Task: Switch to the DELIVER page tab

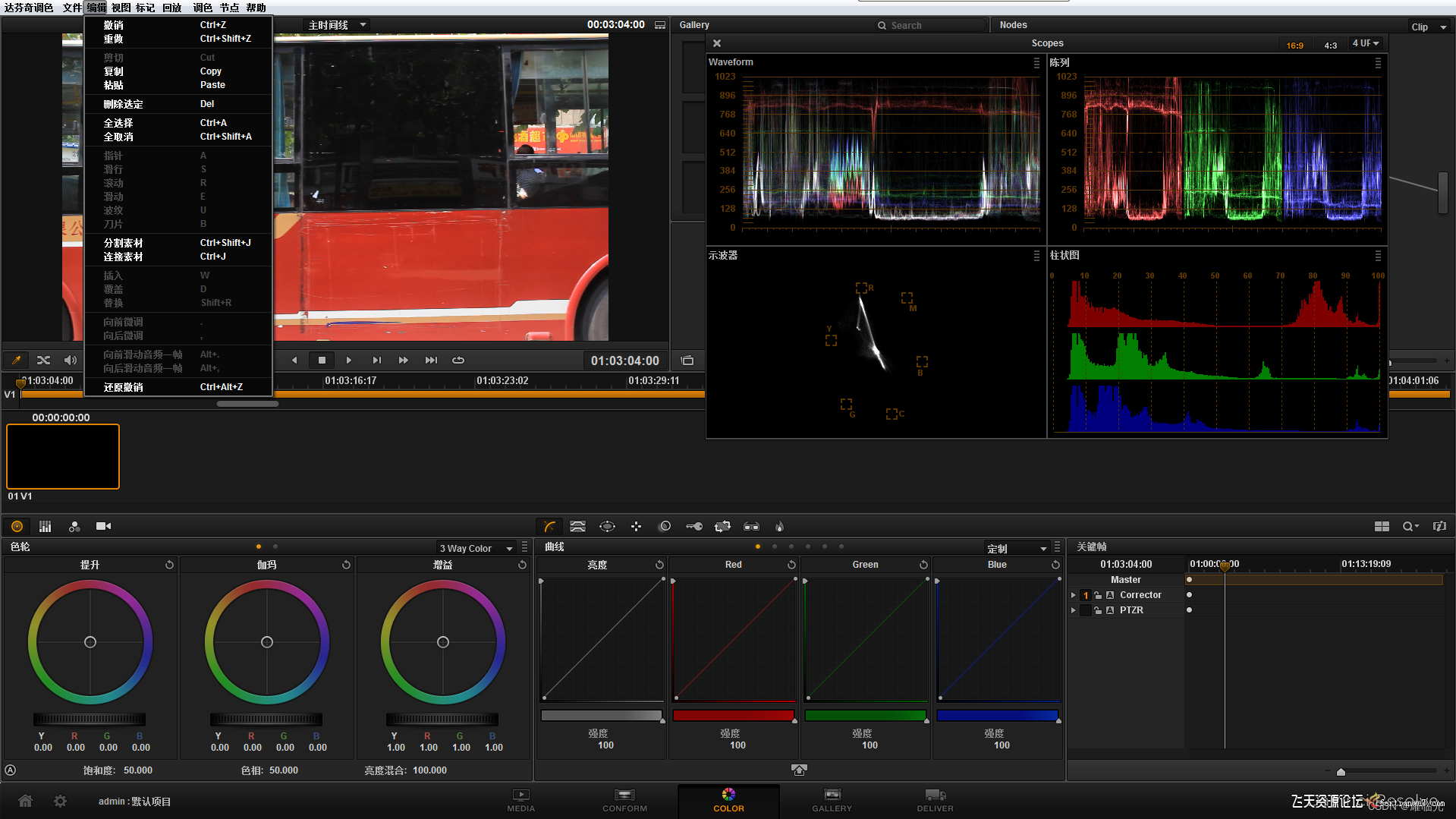Action: (935, 800)
